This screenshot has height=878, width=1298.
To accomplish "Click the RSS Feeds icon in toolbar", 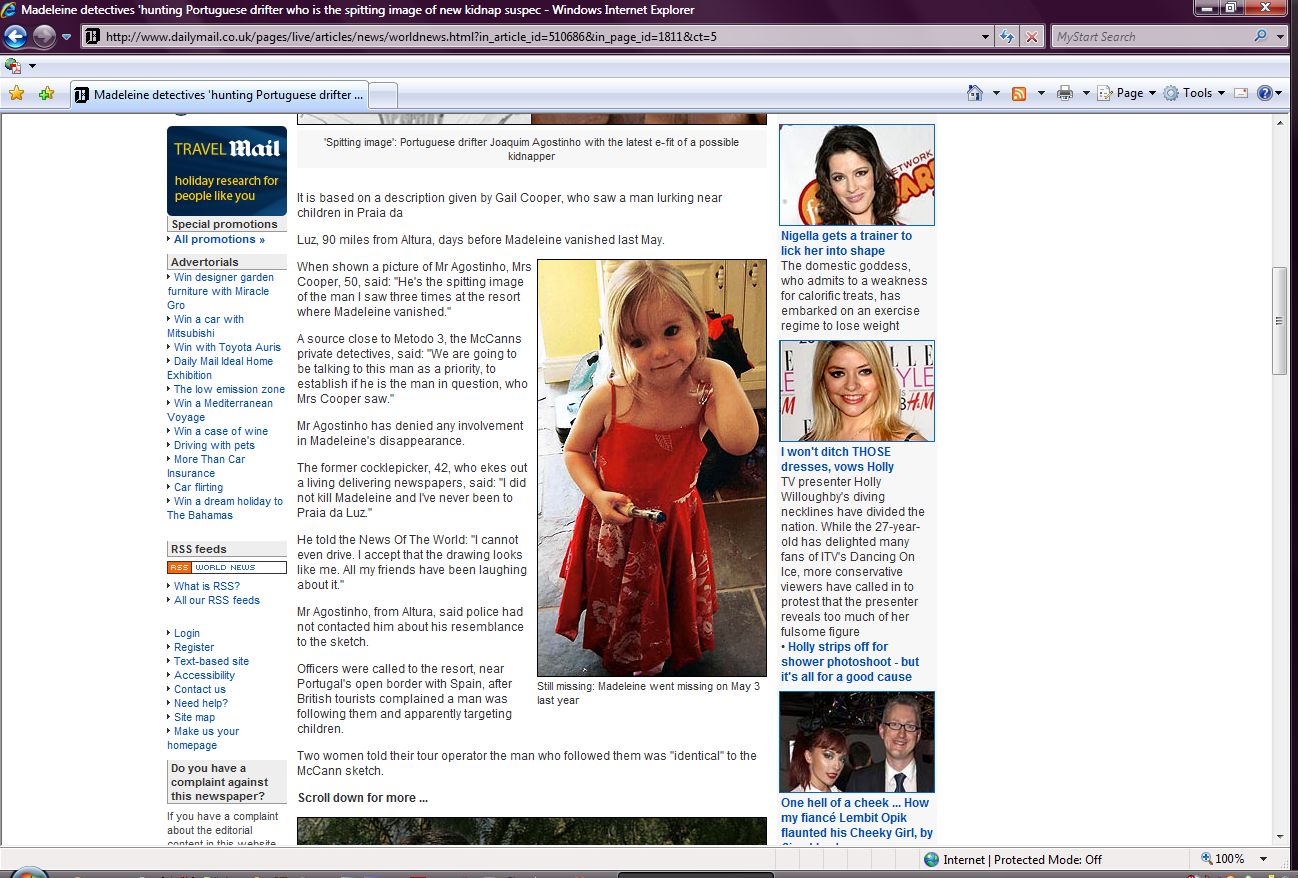I will pyautogui.click(x=1019, y=93).
